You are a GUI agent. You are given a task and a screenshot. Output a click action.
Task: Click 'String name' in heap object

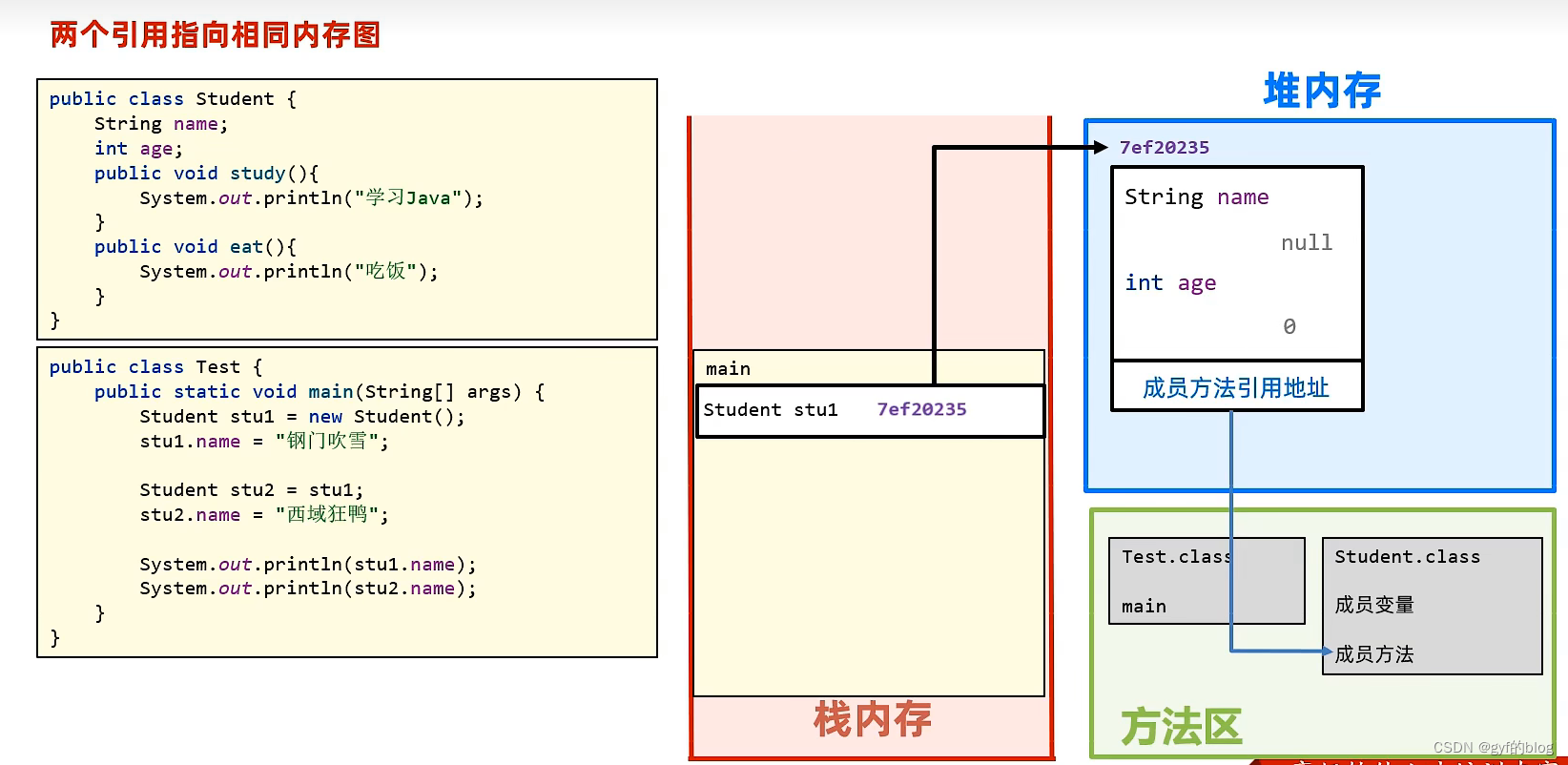click(x=1197, y=197)
